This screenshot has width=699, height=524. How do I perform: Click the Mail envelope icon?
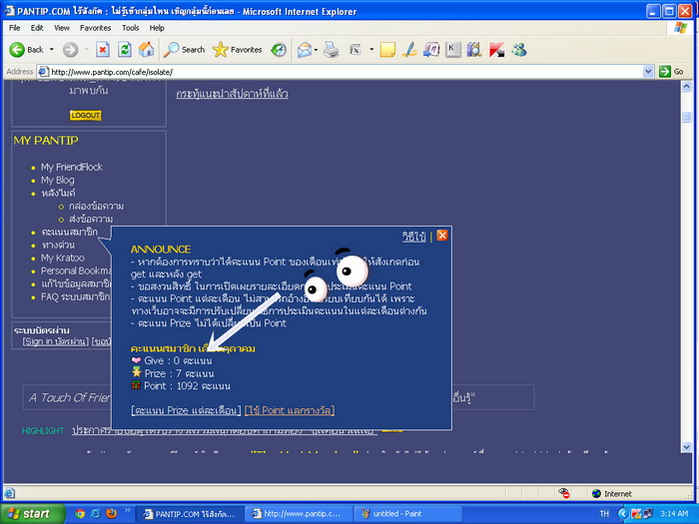pyautogui.click(x=304, y=50)
